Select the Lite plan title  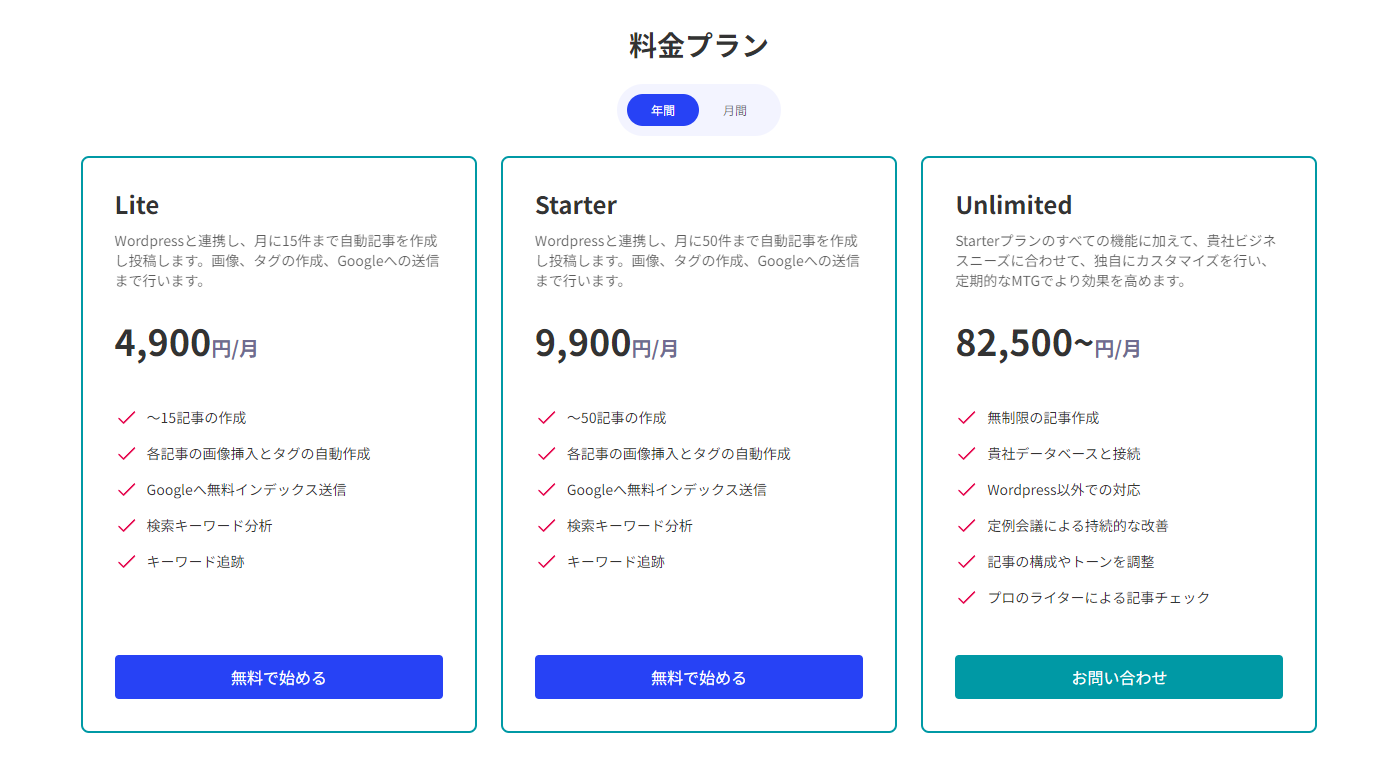[137, 205]
